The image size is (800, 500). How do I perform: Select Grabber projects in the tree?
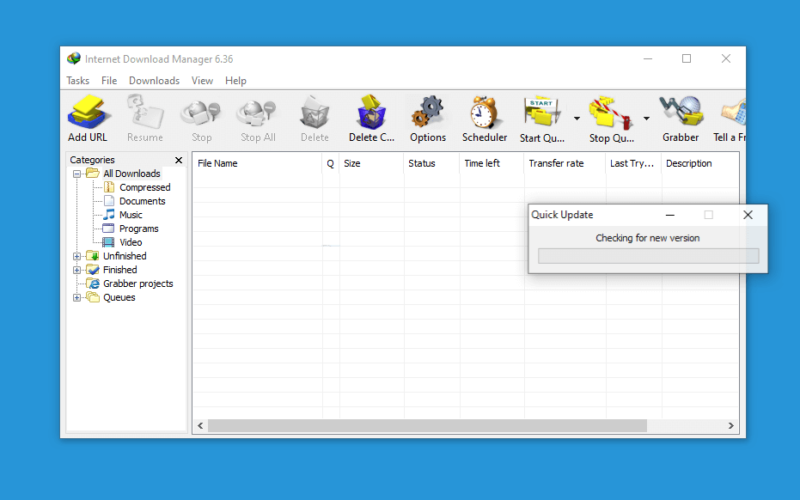[x=138, y=284]
